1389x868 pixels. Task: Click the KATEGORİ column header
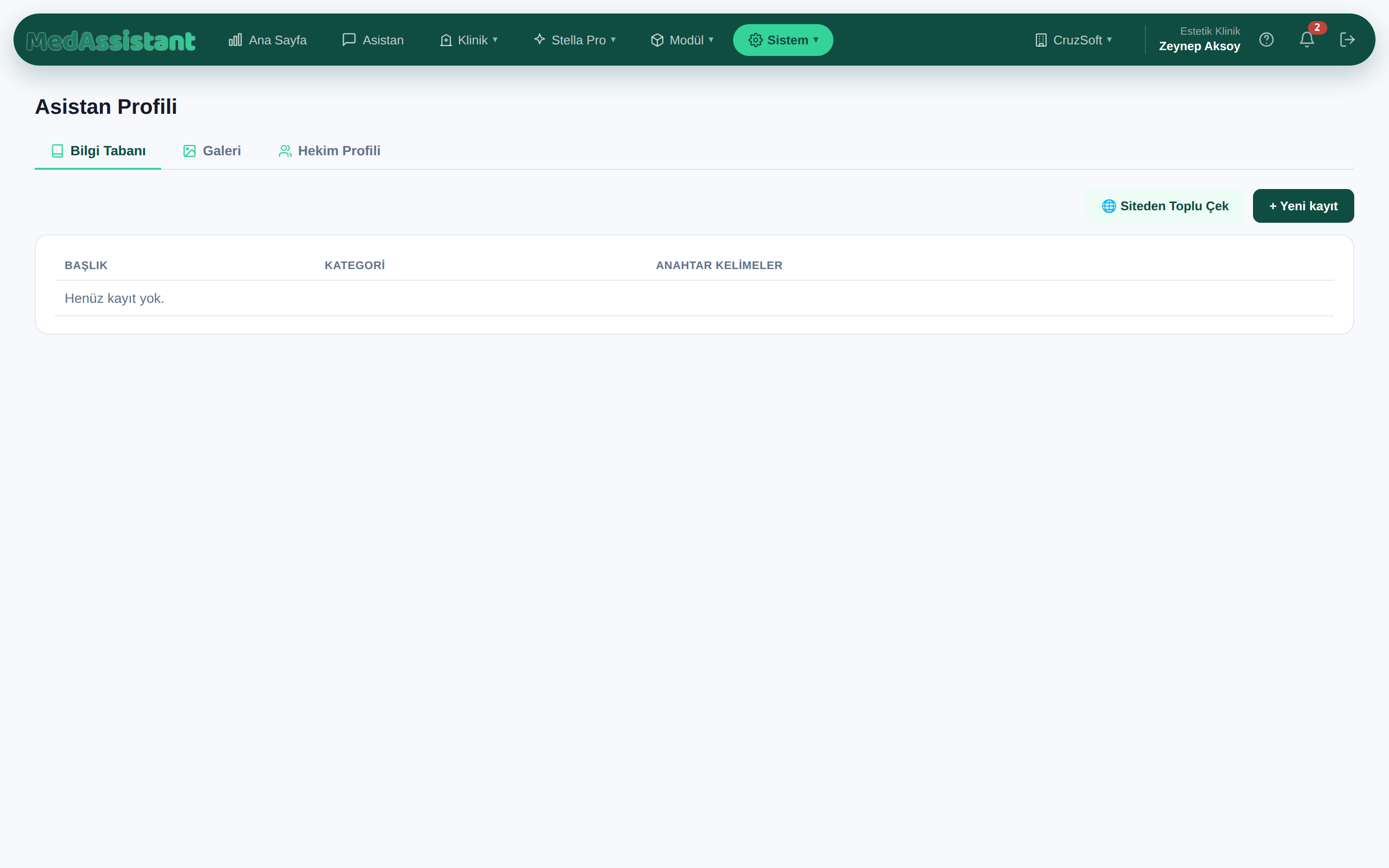354,265
